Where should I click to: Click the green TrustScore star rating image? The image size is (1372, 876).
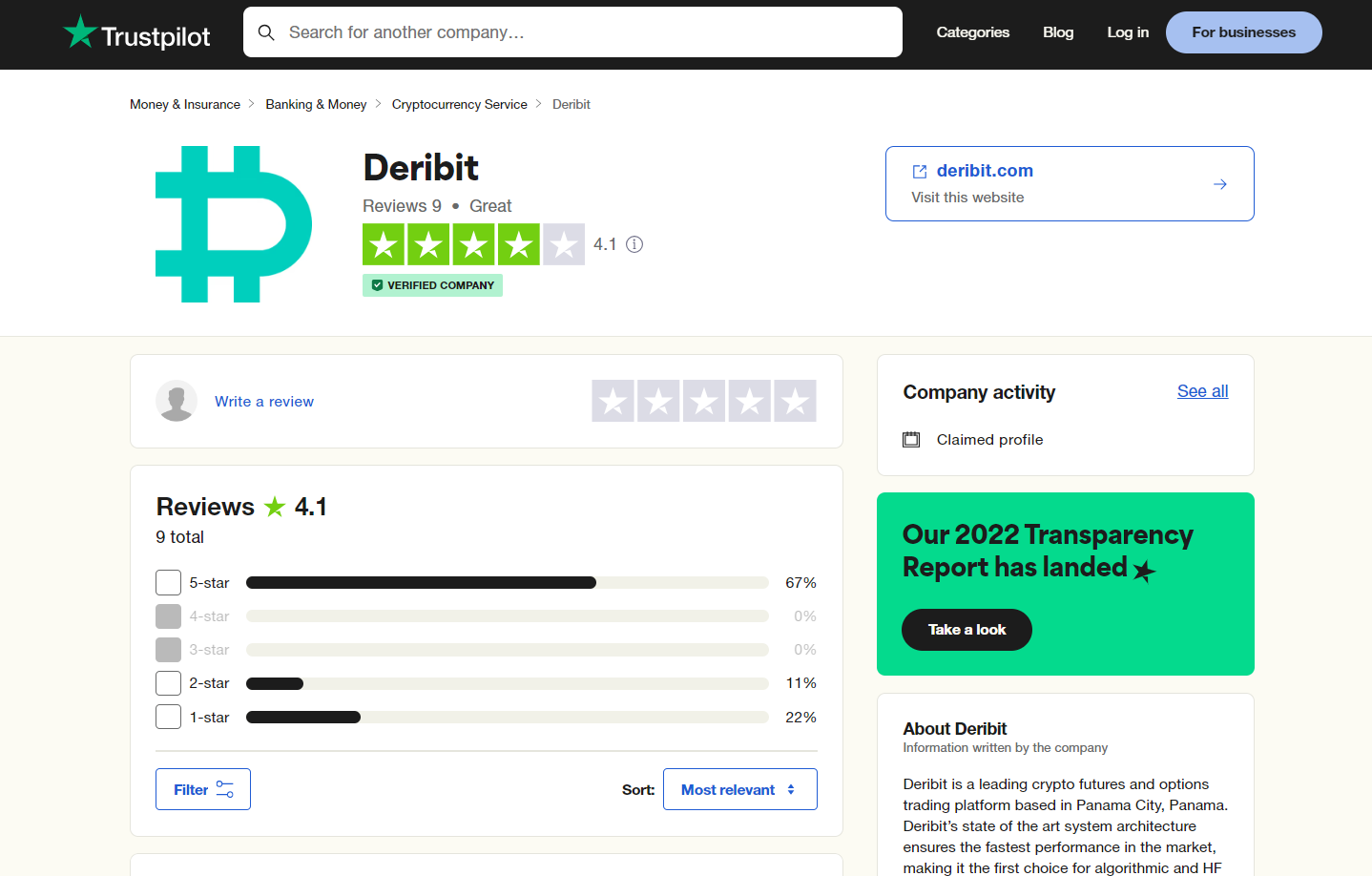coord(473,244)
